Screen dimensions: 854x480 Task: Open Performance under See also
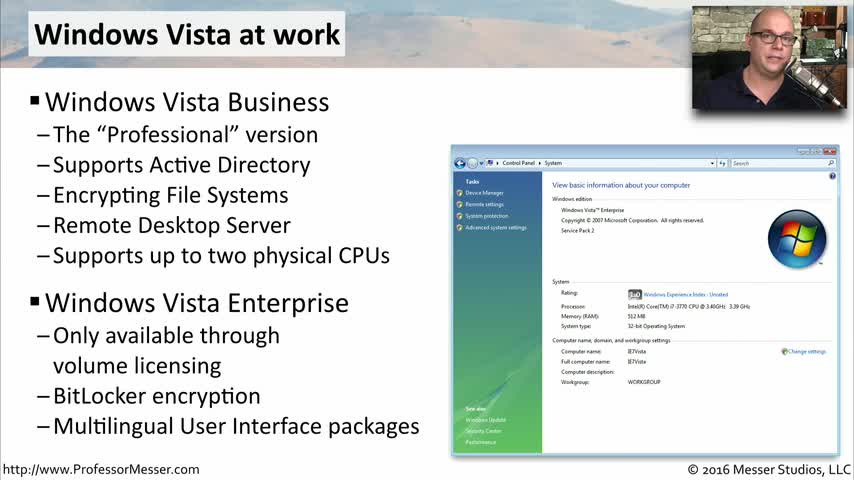[480, 442]
